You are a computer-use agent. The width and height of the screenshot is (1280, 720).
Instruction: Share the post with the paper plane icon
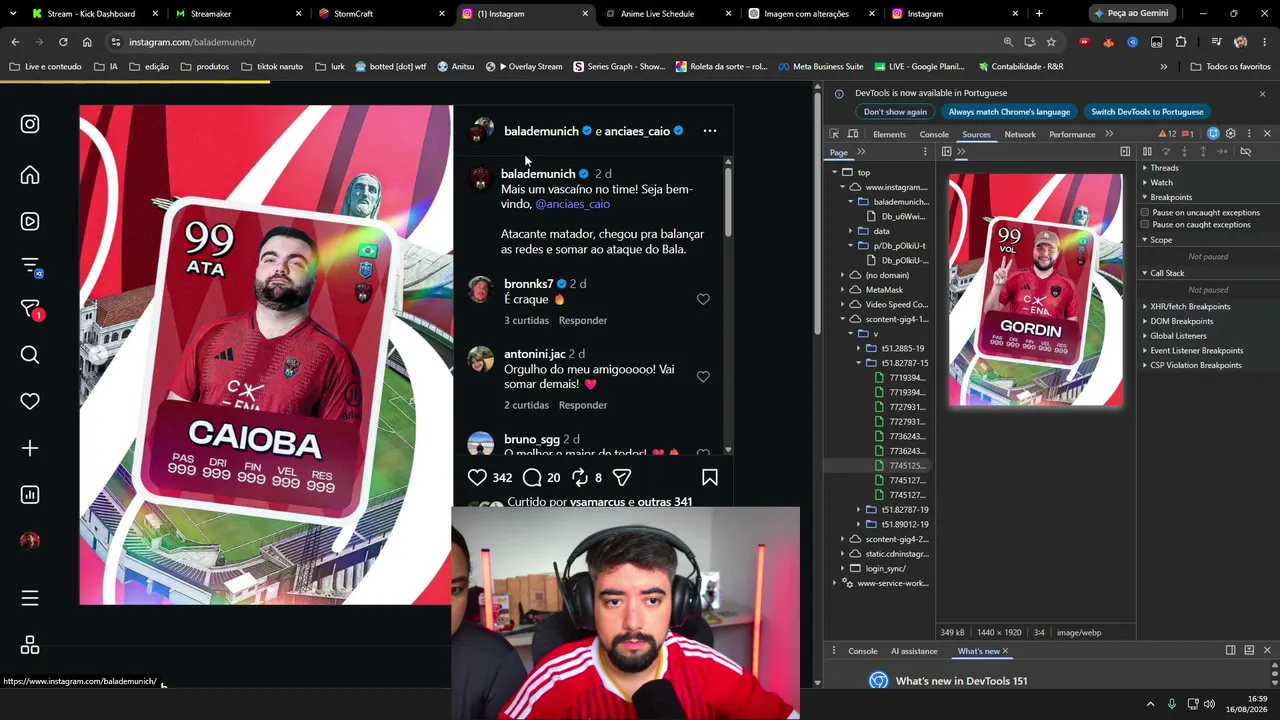point(621,478)
